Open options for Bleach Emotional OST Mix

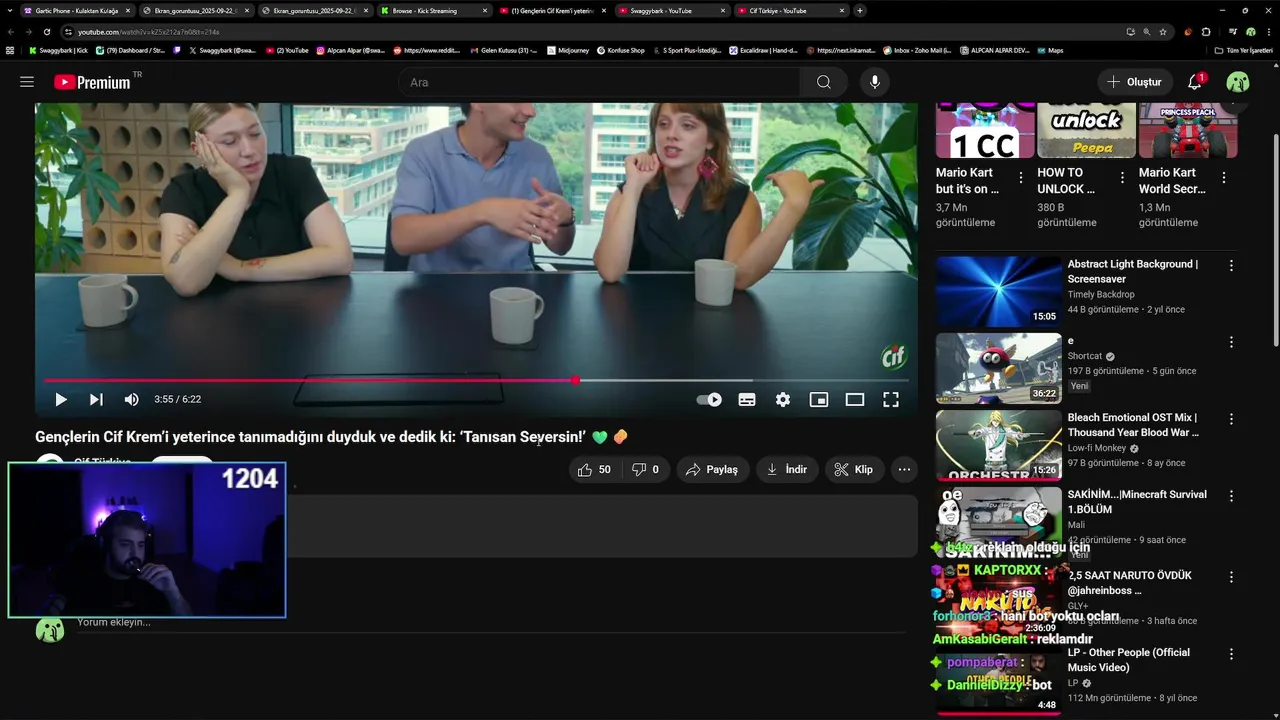click(1231, 419)
